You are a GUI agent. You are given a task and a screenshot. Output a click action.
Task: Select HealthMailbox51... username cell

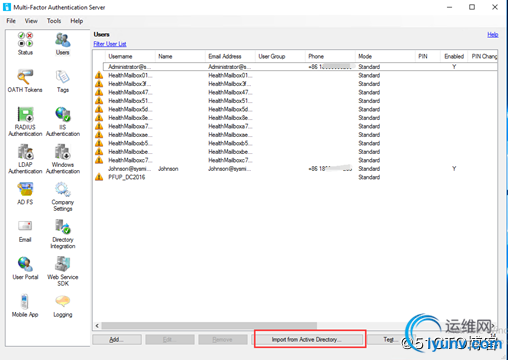click(130, 101)
